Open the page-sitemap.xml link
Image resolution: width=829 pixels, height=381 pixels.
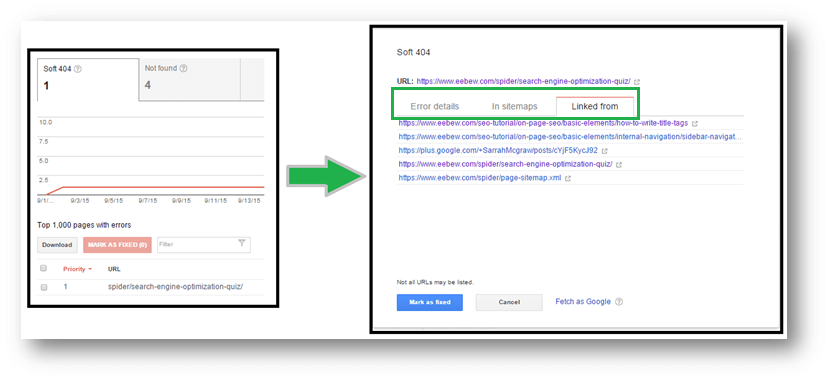[480, 178]
